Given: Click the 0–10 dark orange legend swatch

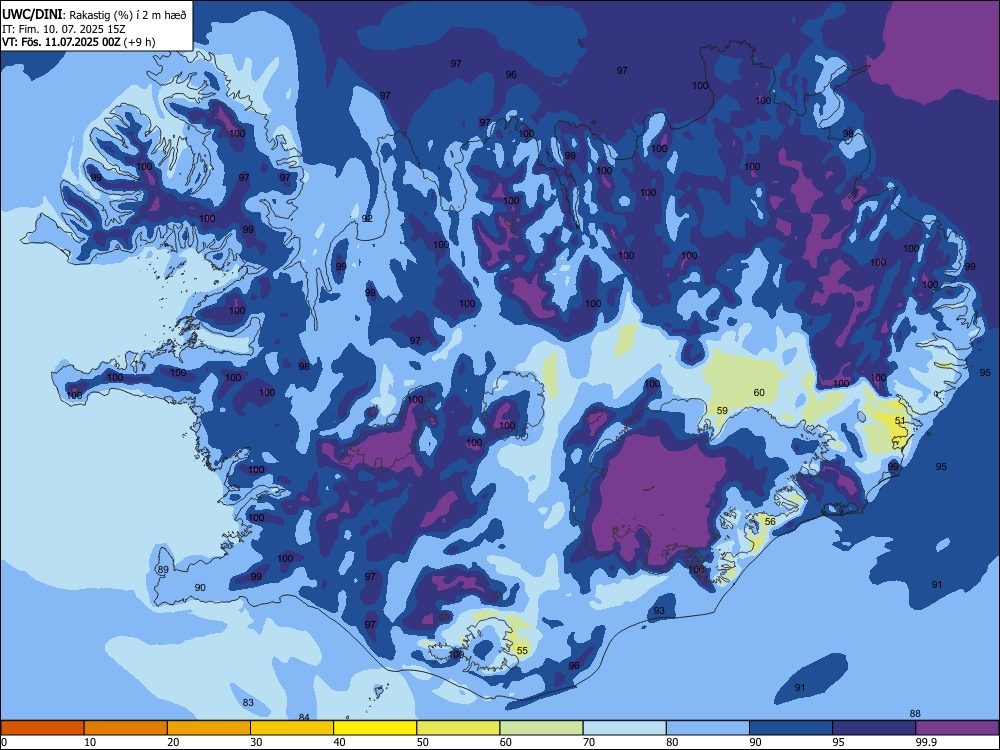Looking at the screenshot, I should [x=42, y=728].
